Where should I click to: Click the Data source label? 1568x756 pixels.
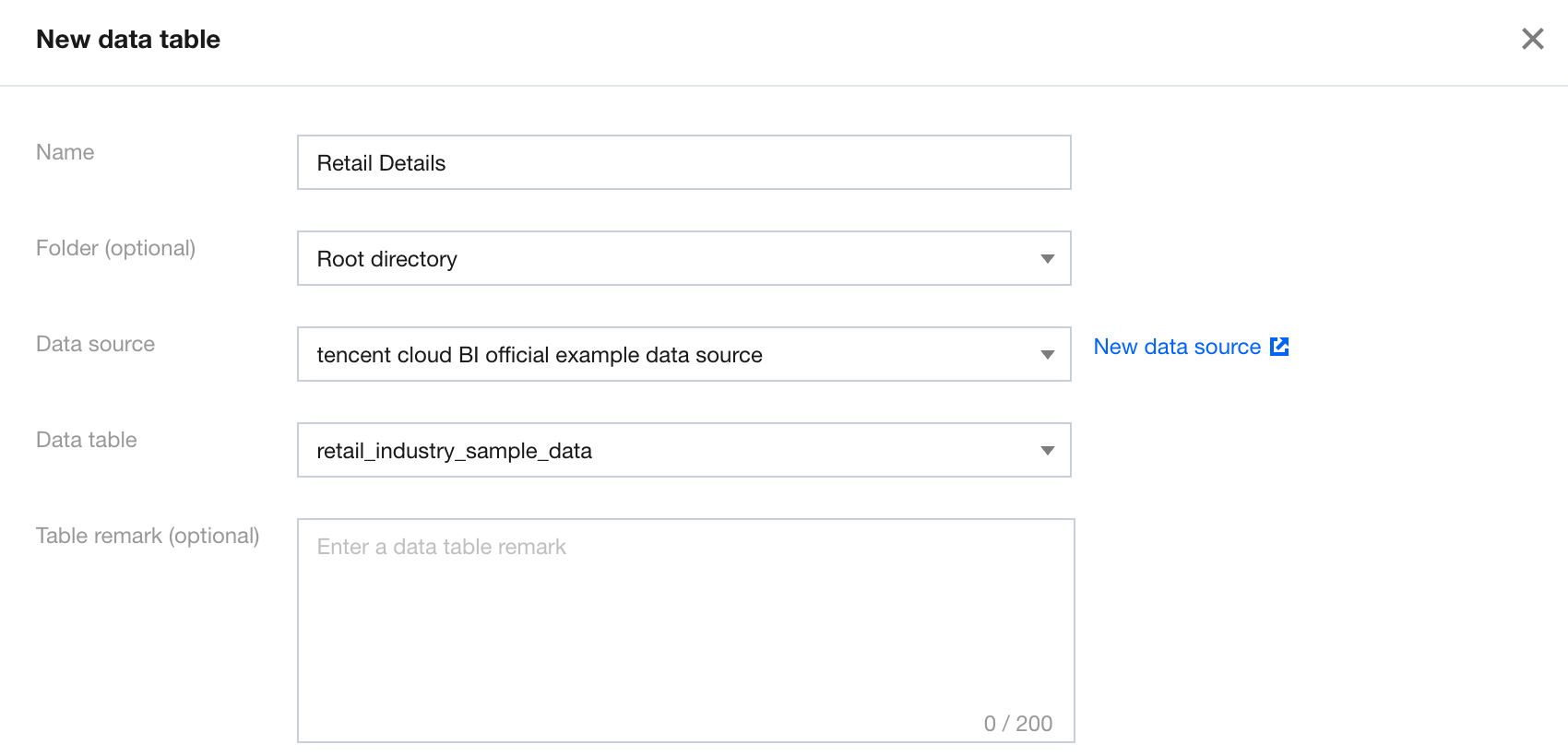(x=95, y=344)
